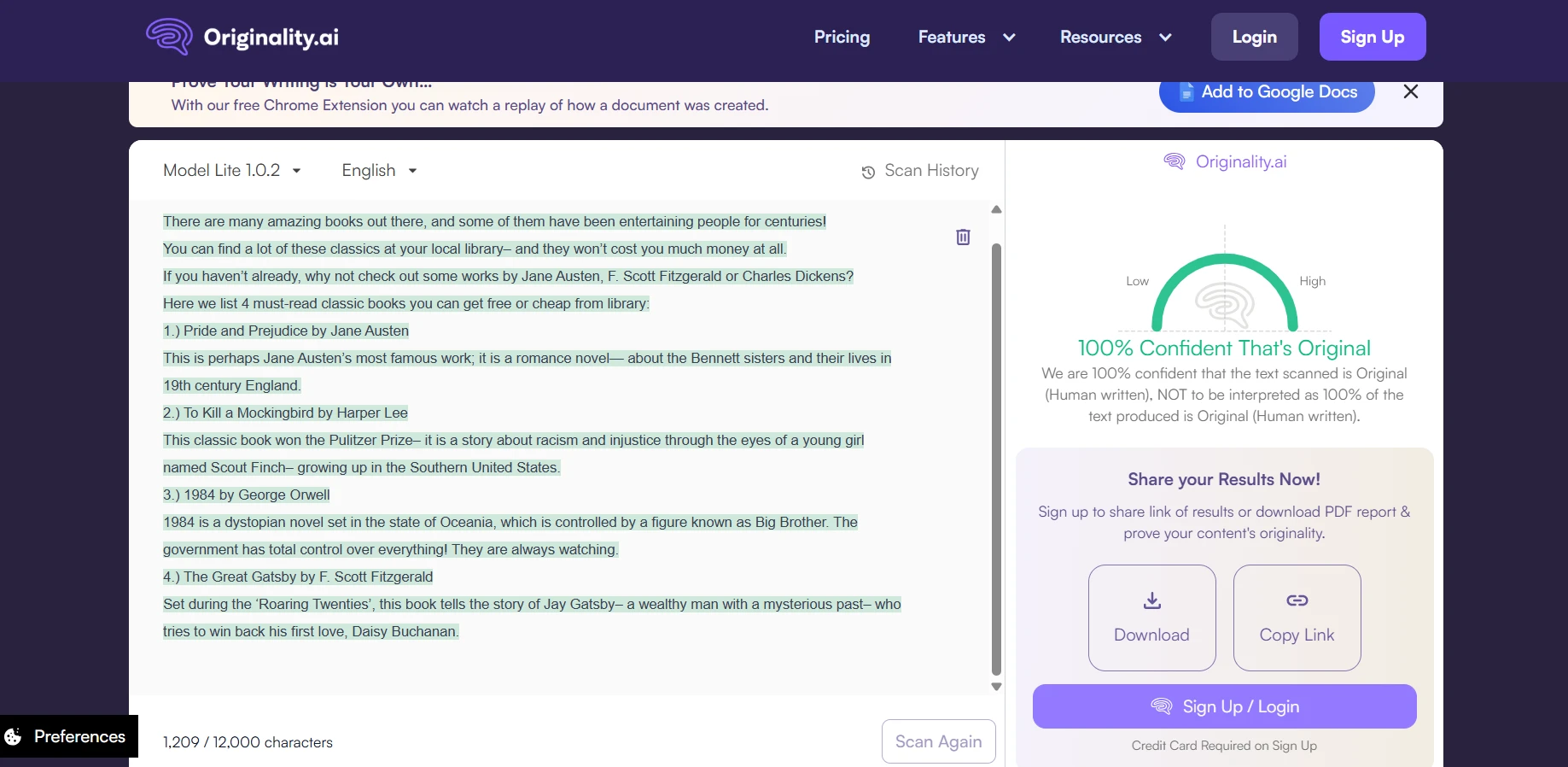Click the brain gauge in the score meter
The width and height of the screenshot is (1568, 767).
(x=1225, y=304)
